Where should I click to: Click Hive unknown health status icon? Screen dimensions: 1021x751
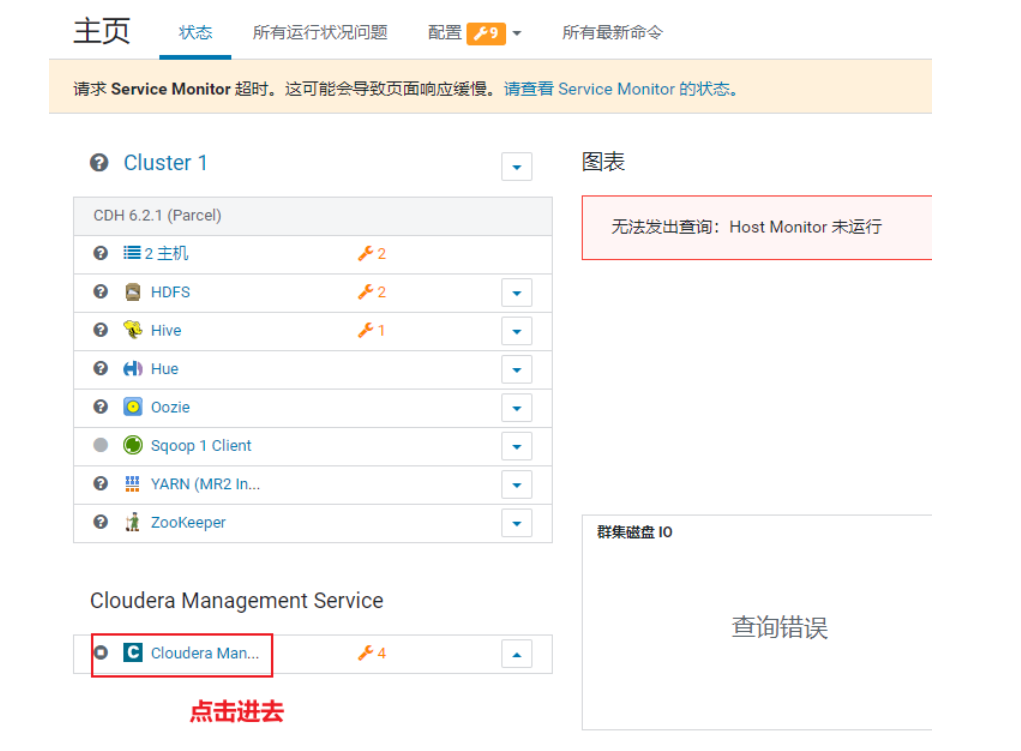click(x=100, y=330)
